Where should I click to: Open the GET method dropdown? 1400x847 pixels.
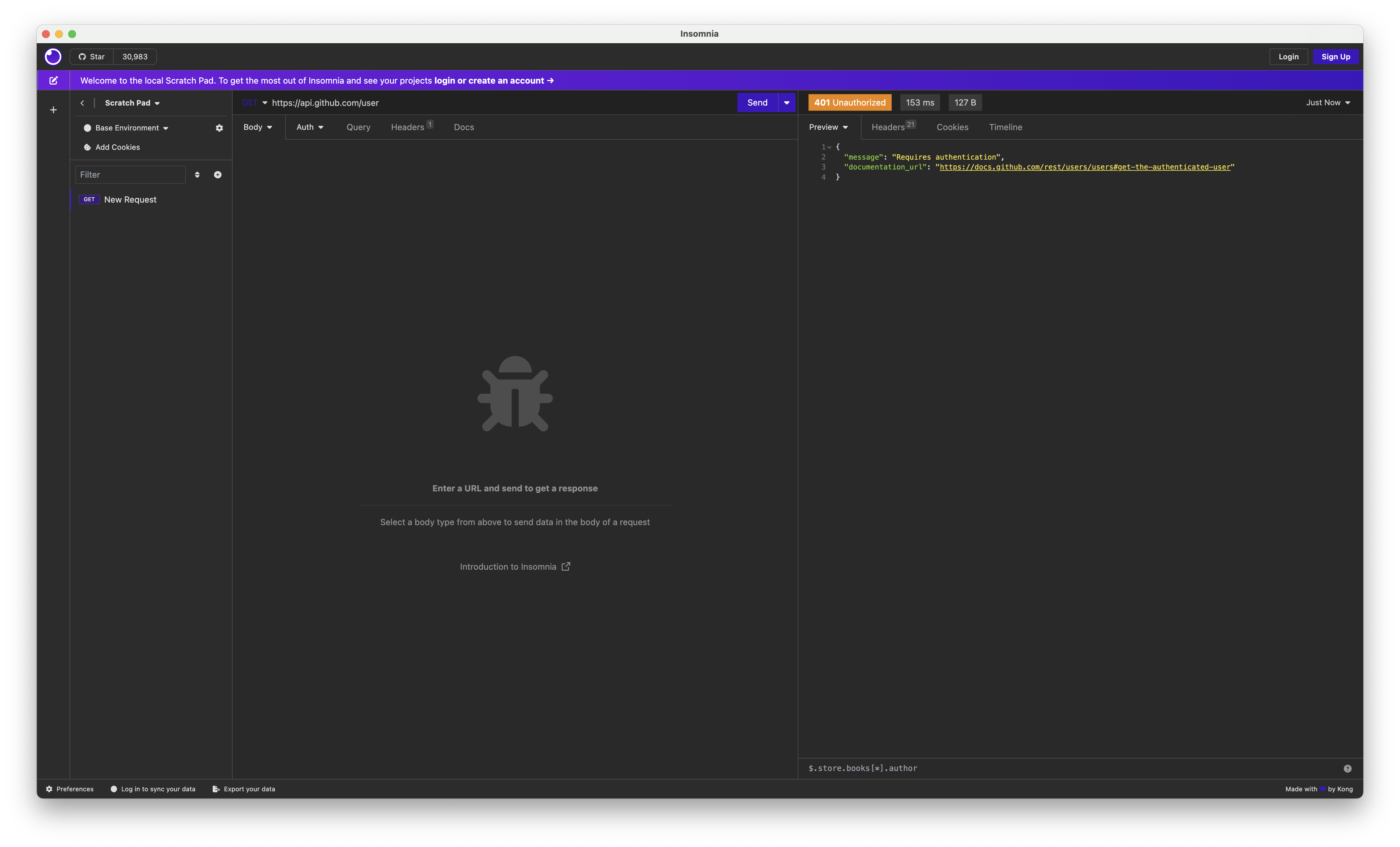255,102
